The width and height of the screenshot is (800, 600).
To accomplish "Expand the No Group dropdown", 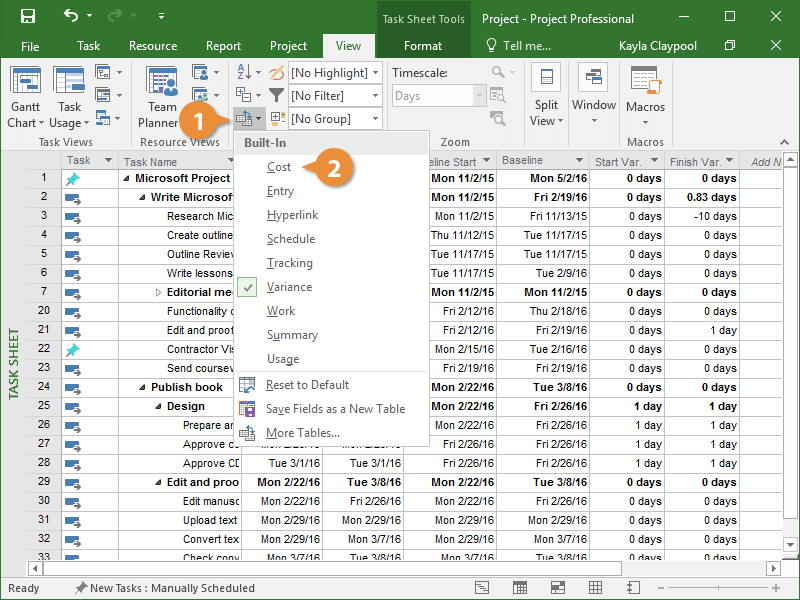I will point(335,119).
